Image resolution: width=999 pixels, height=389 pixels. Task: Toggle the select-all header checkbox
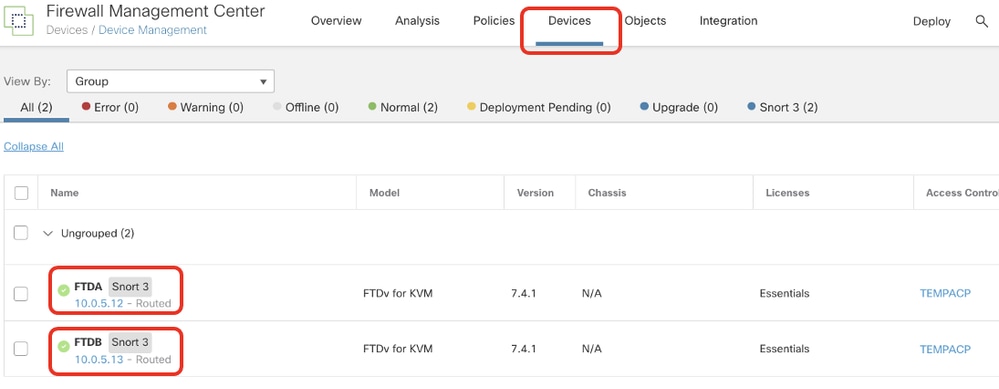click(x=21, y=193)
